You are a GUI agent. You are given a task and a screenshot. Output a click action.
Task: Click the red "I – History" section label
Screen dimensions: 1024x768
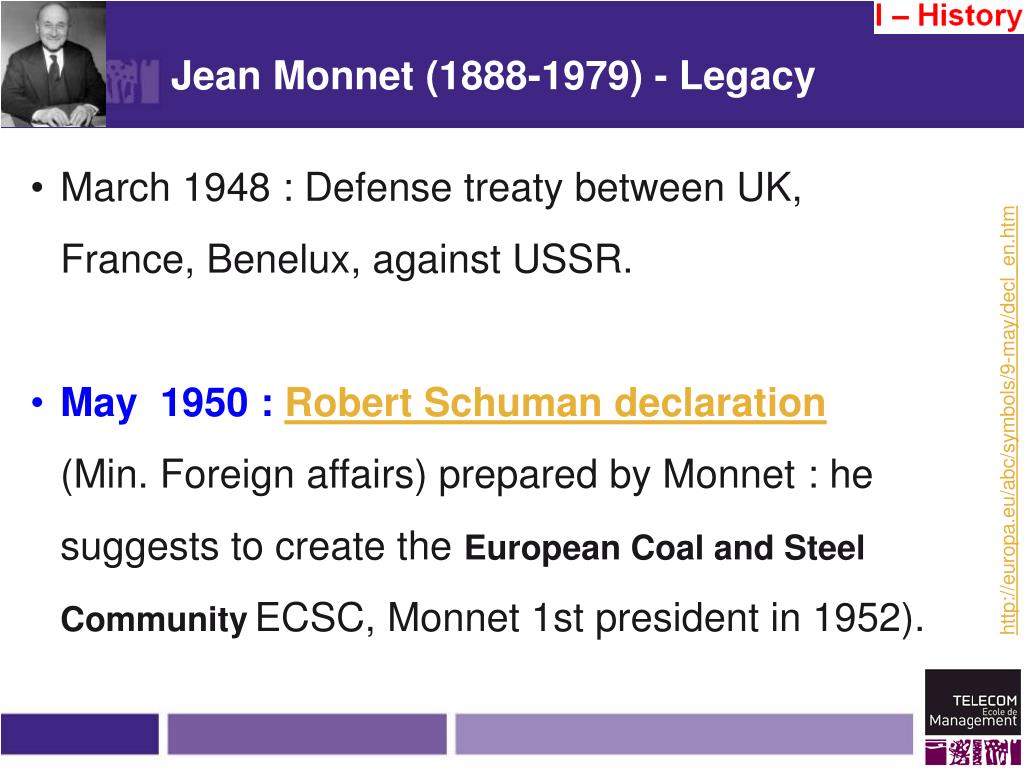(948, 16)
